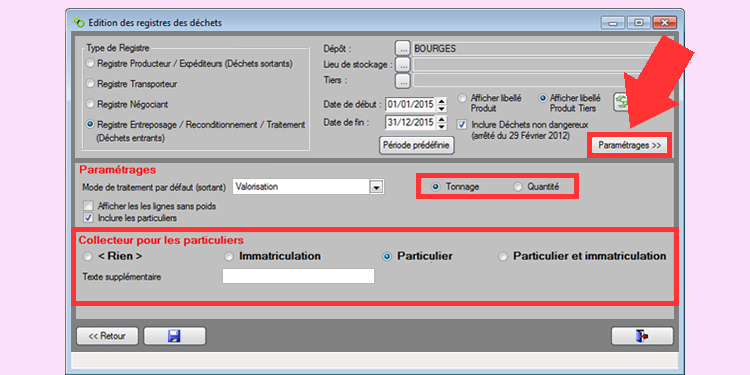Open Tiers browse ellipsis button

point(403,80)
